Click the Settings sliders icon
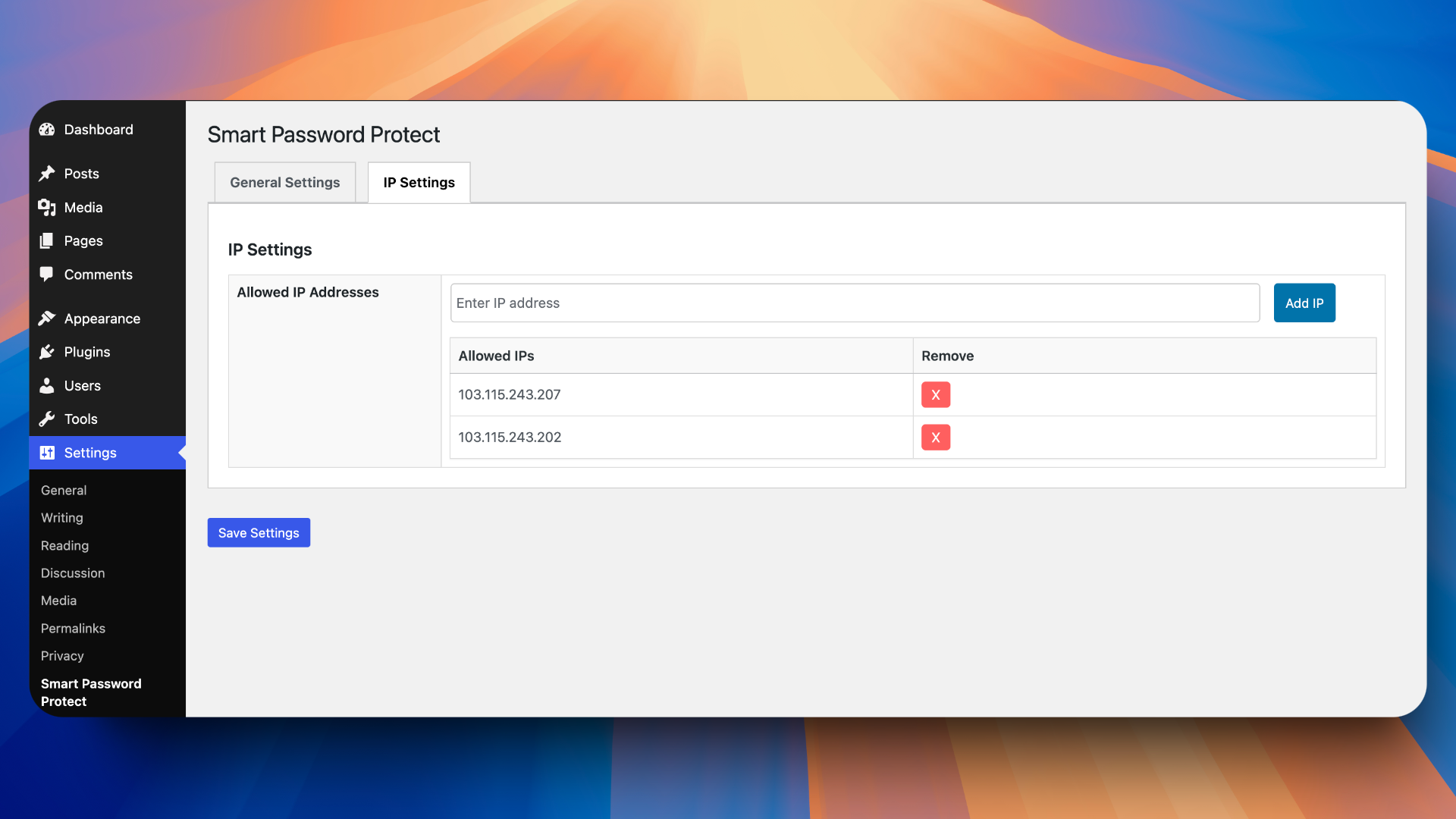 [x=47, y=453]
